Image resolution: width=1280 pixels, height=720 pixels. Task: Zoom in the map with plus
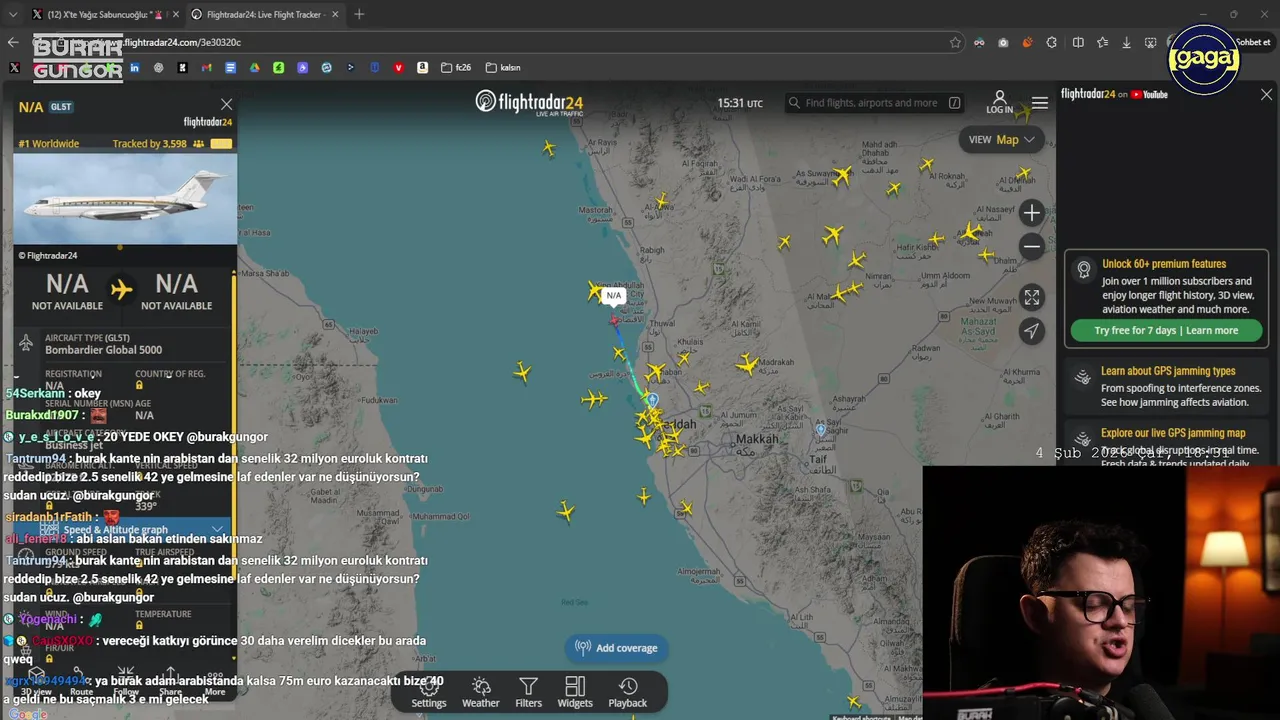tap(1032, 213)
